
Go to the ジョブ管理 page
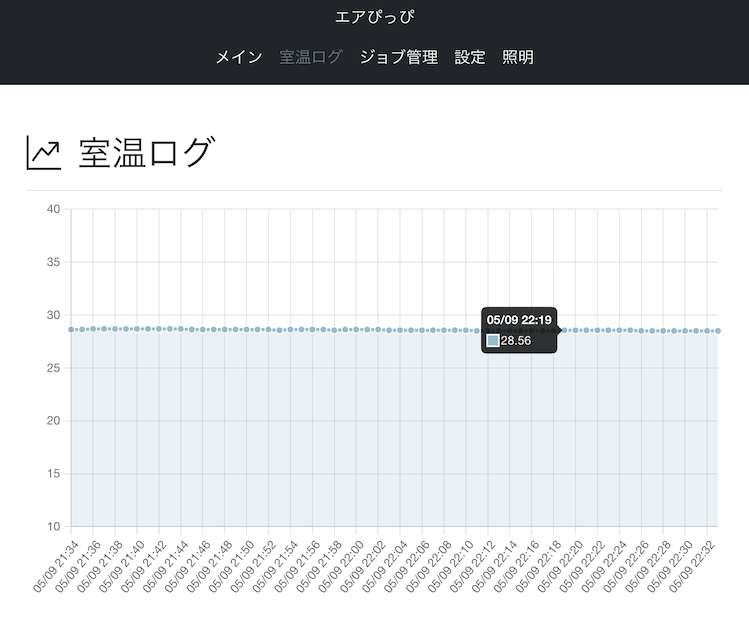(x=398, y=57)
